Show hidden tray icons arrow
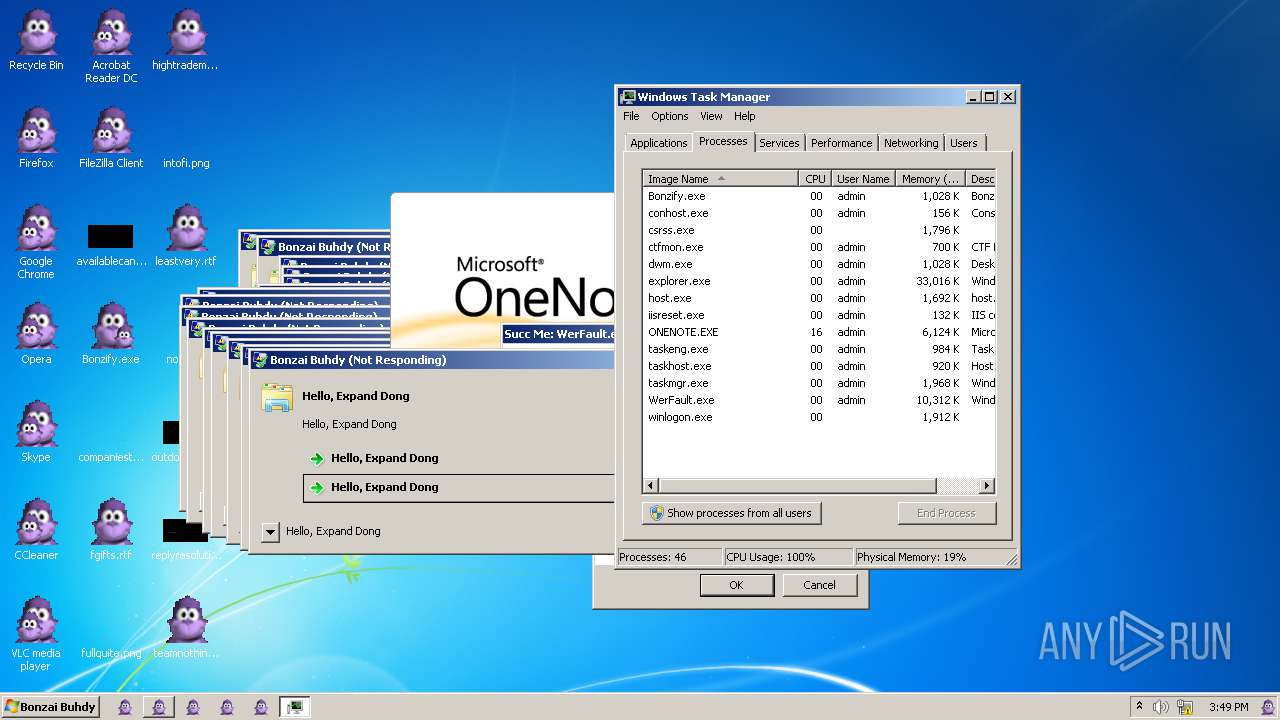The height and width of the screenshot is (720, 1280). pos(1139,706)
